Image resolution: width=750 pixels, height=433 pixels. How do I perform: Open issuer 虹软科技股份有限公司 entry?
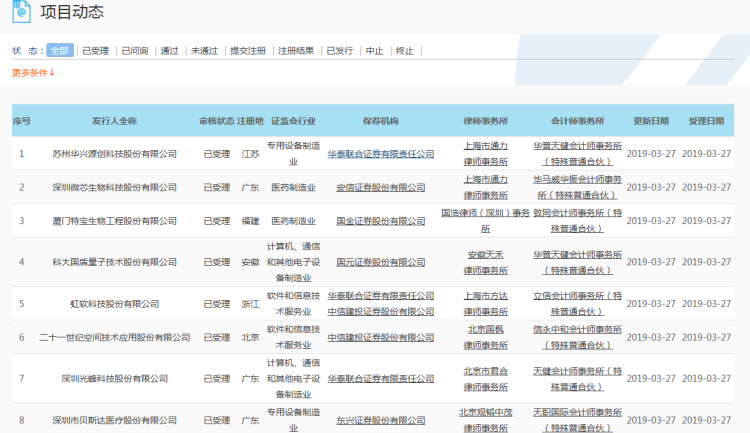(114, 304)
